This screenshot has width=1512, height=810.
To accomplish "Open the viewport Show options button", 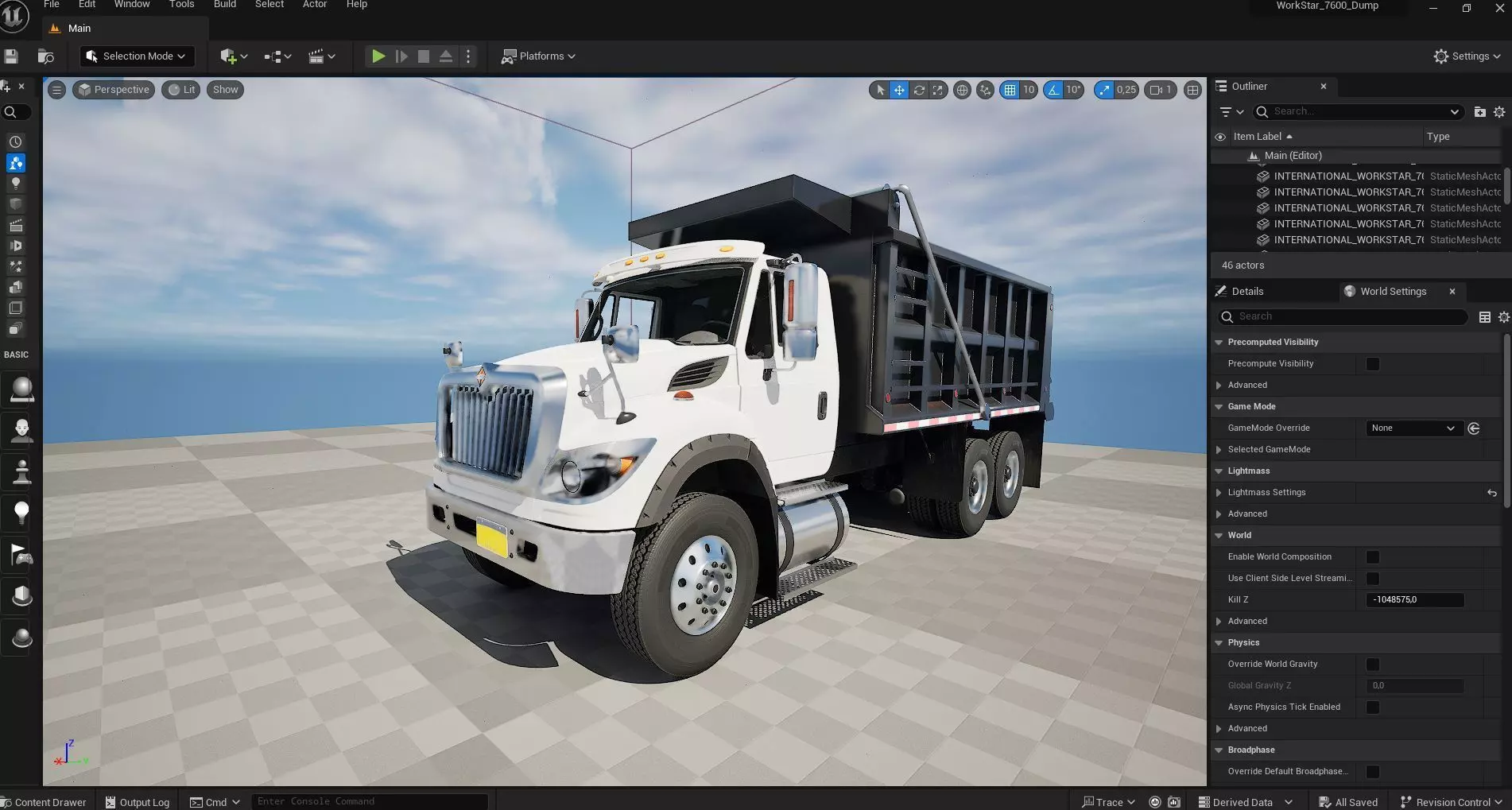I will pyautogui.click(x=226, y=90).
